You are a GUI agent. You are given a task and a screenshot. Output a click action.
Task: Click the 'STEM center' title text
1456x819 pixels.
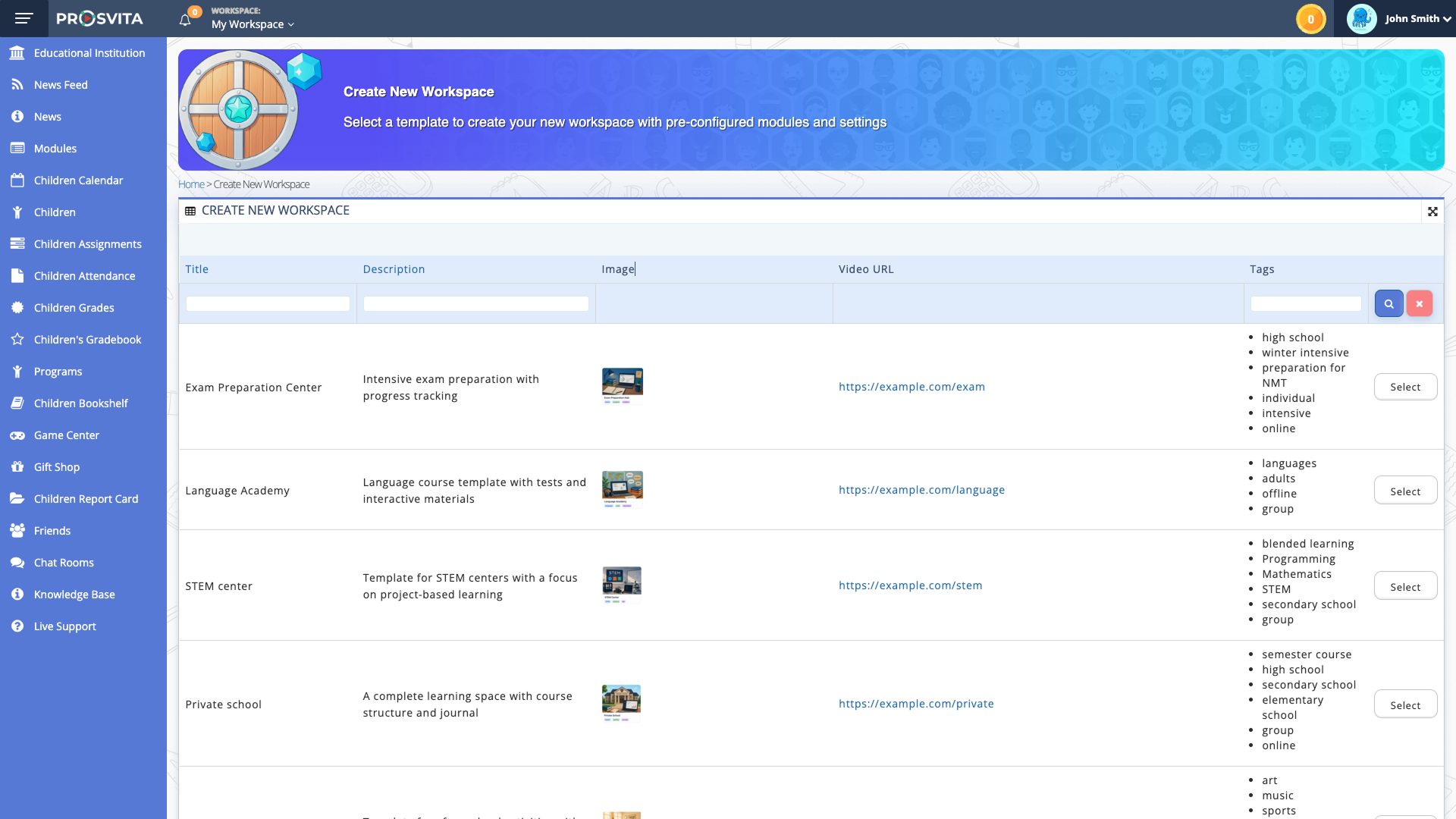pyautogui.click(x=218, y=586)
